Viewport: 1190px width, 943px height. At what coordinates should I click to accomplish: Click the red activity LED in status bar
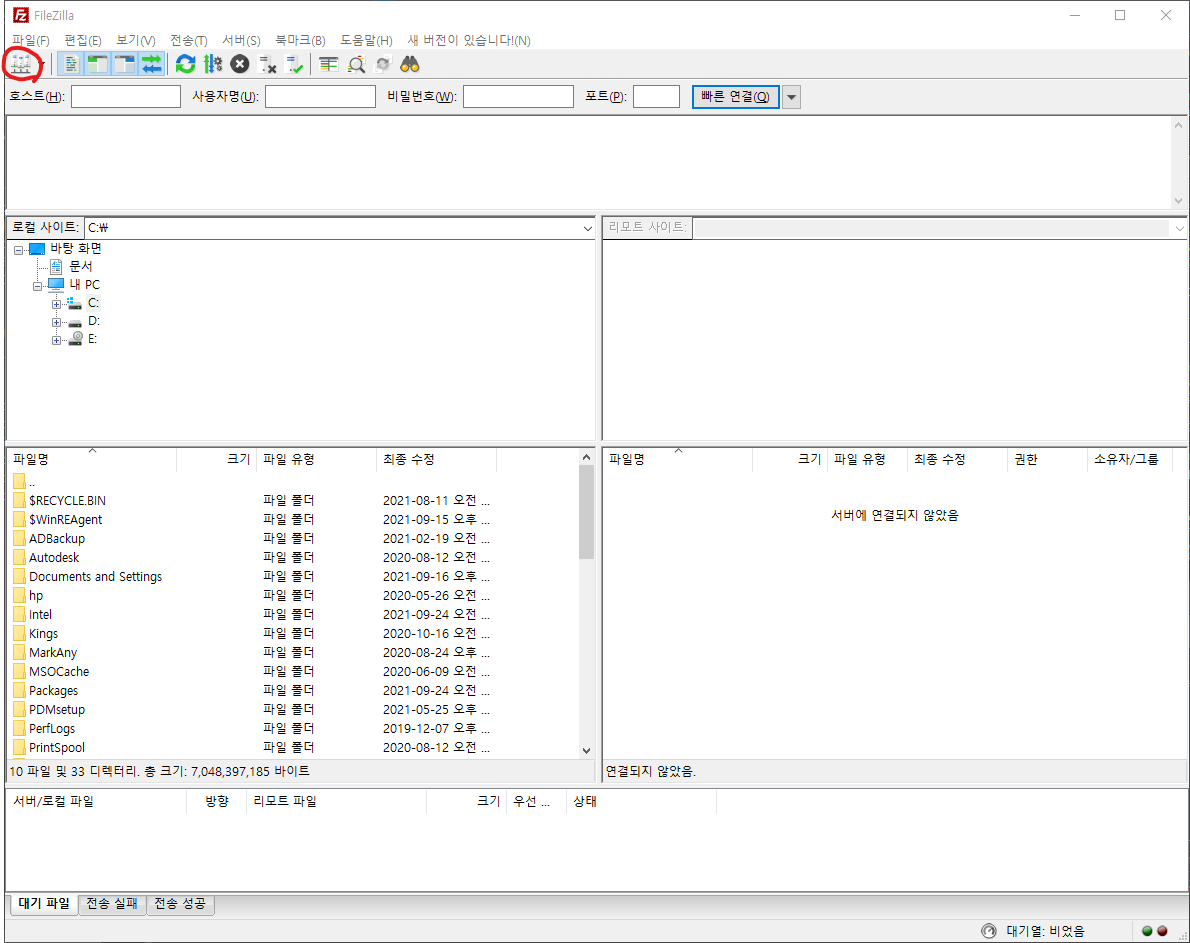(x=1162, y=931)
